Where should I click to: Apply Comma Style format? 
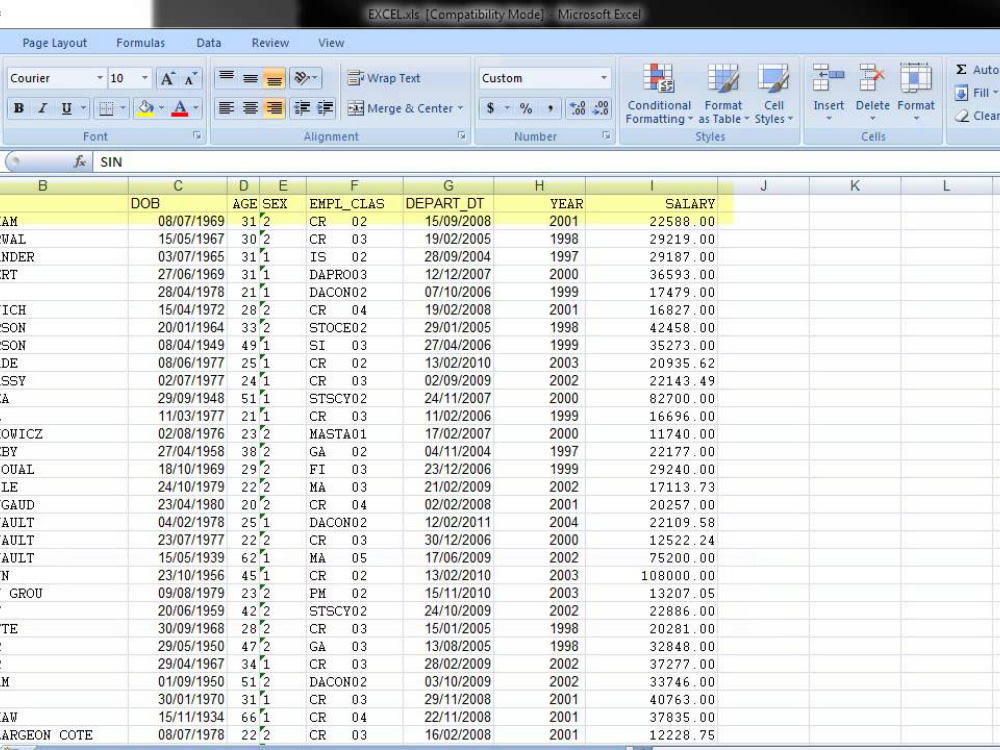click(x=550, y=108)
